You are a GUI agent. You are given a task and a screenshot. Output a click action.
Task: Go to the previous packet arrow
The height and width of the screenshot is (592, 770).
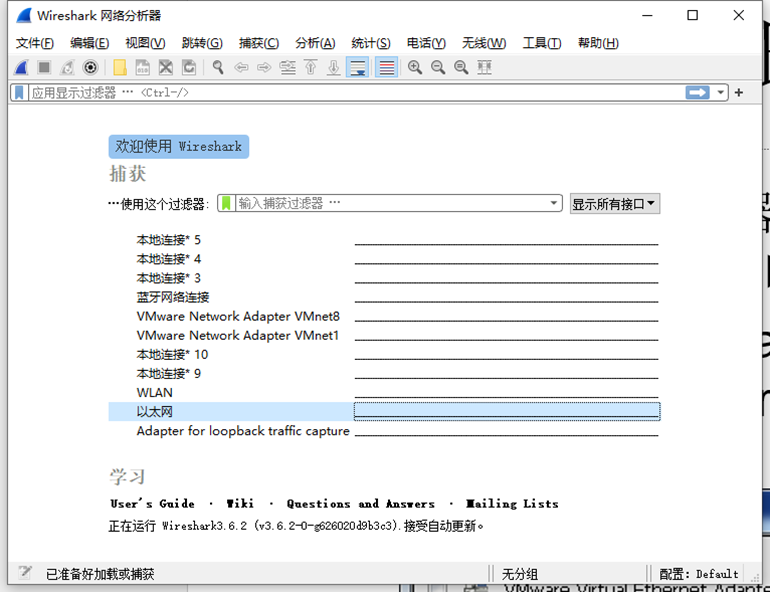pos(241,67)
